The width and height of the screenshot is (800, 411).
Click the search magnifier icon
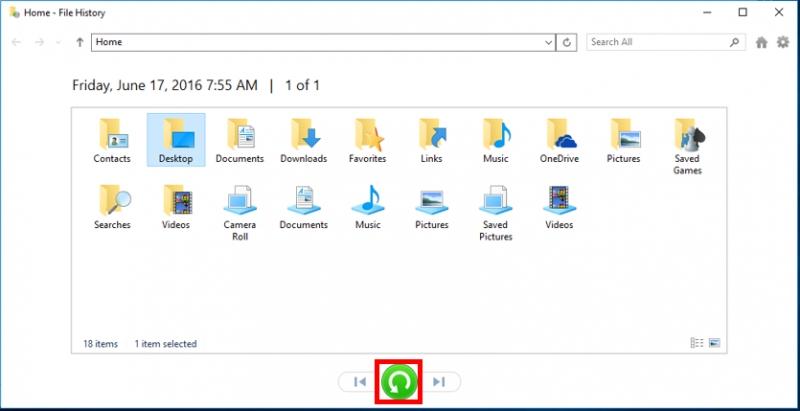point(735,42)
